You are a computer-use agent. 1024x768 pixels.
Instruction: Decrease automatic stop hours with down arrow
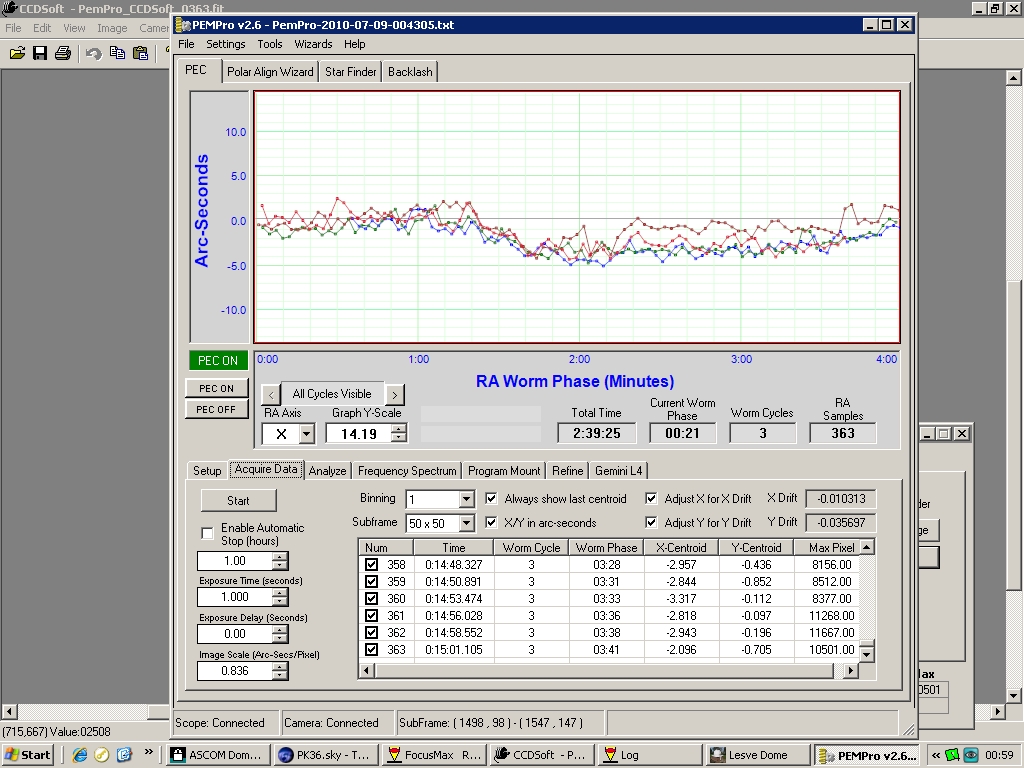(280, 565)
